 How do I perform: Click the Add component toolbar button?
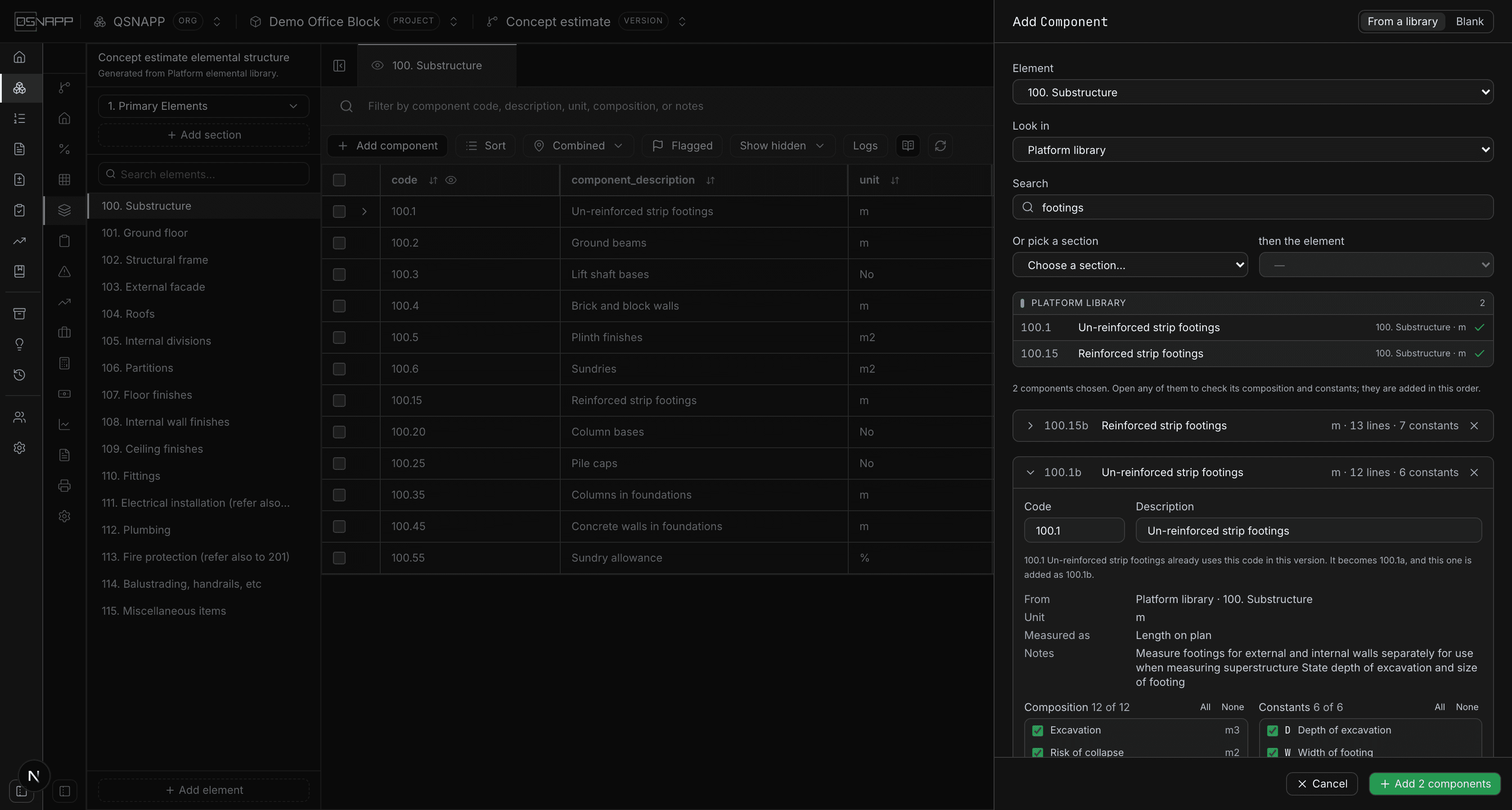click(x=387, y=145)
